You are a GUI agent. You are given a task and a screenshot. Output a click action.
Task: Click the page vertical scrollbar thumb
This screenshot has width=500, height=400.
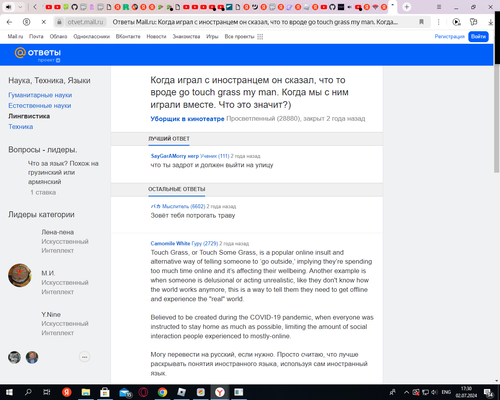(497, 119)
